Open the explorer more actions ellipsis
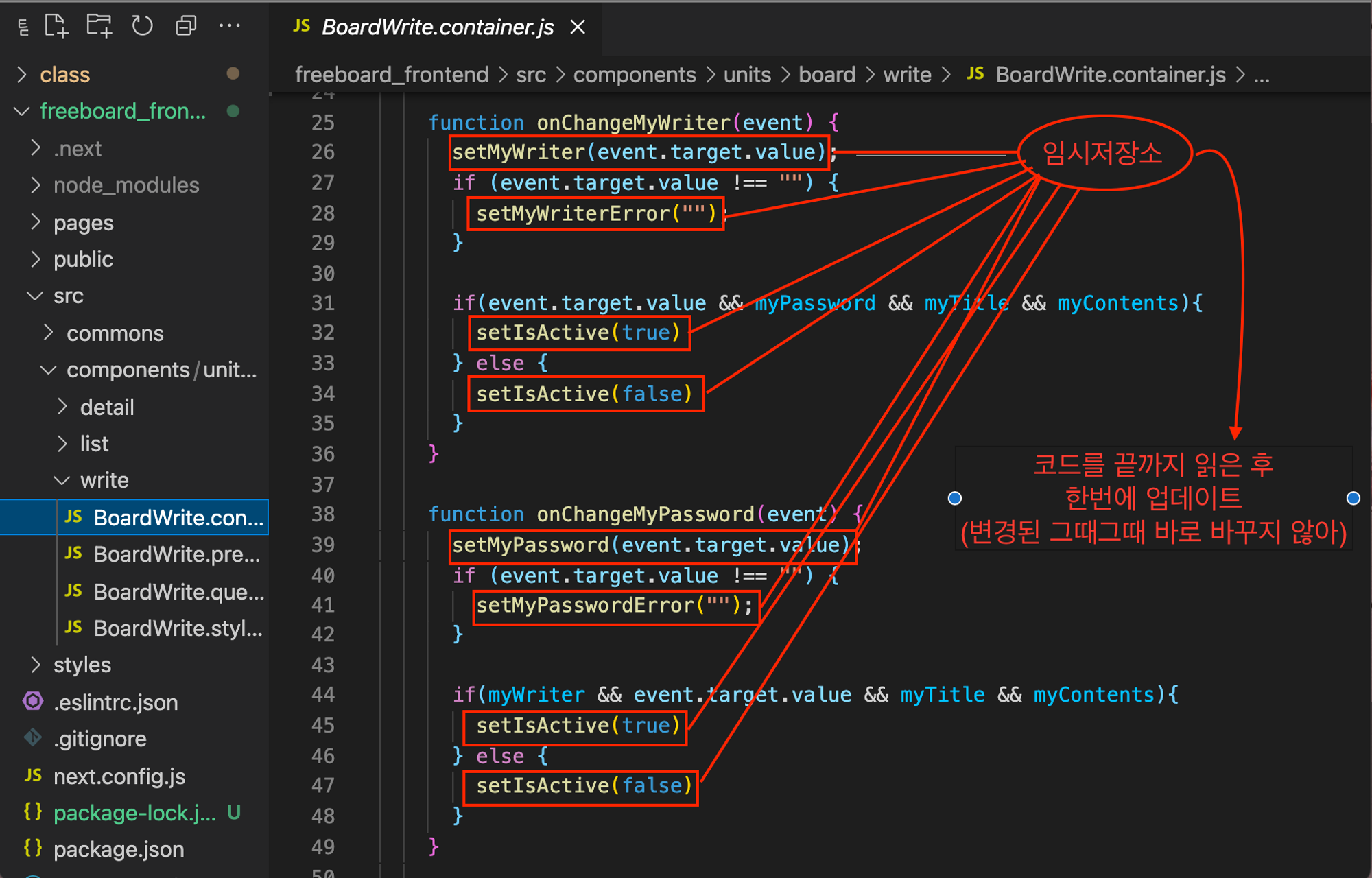Screen dimensions: 1372x878 (x=229, y=27)
